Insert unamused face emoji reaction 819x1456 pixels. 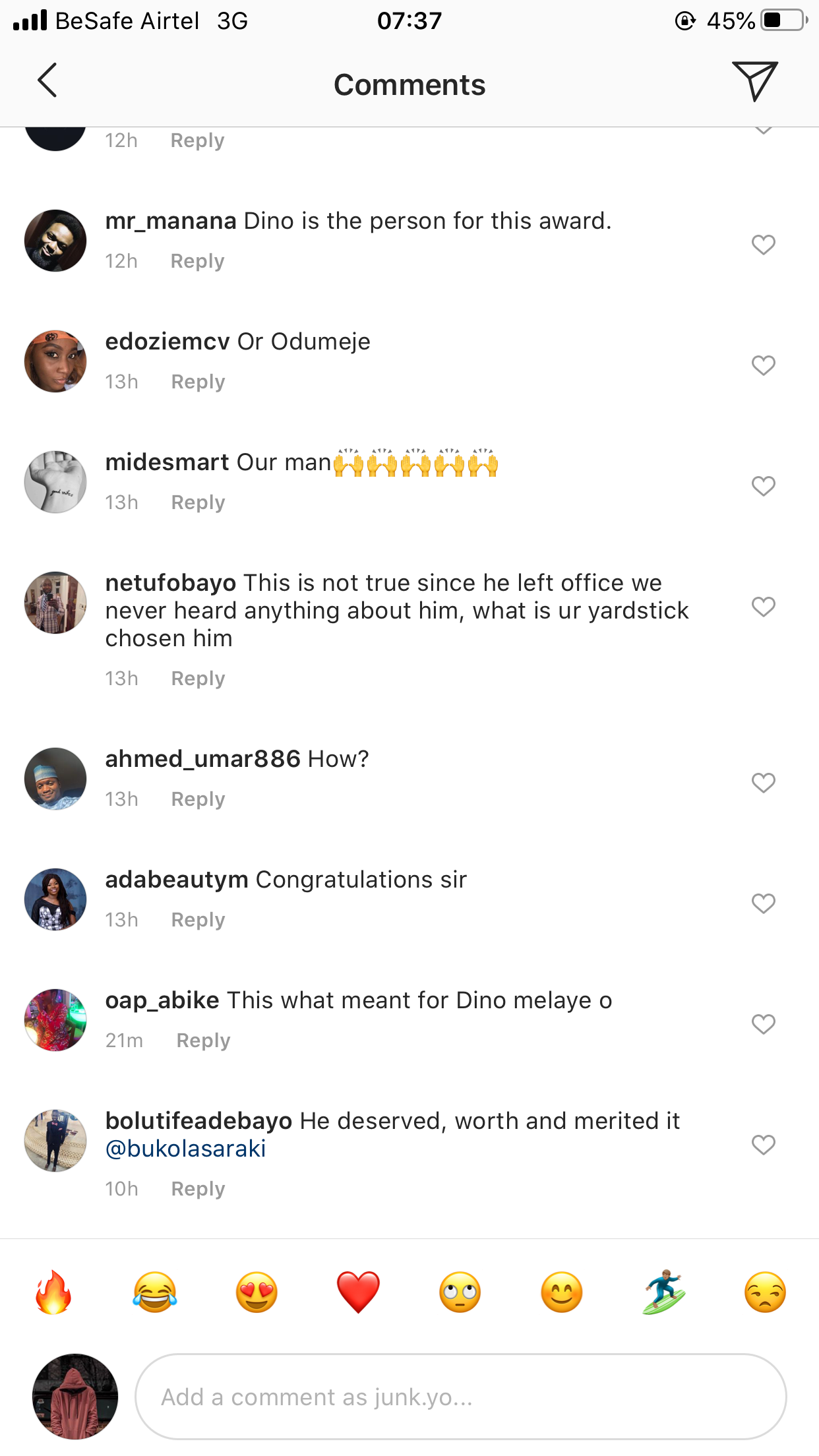coord(765,1292)
